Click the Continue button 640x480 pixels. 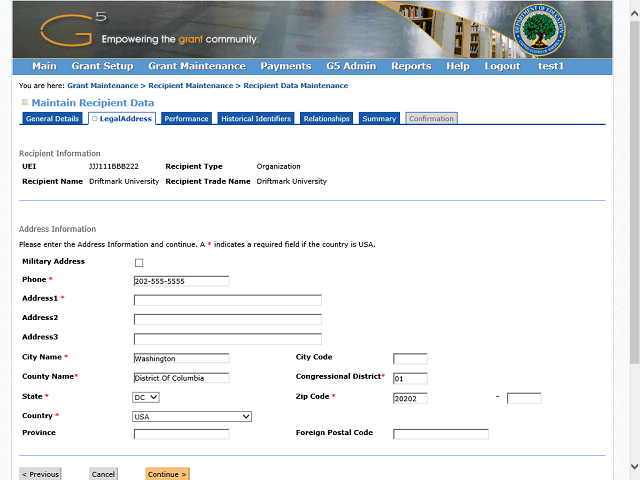pyautogui.click(x=167, y=474)
